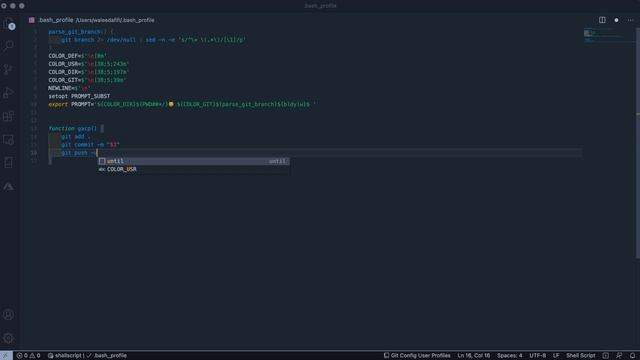Change file encoding via UTF-8
This screenshot has width=640, height=360.
pos(538,356)
